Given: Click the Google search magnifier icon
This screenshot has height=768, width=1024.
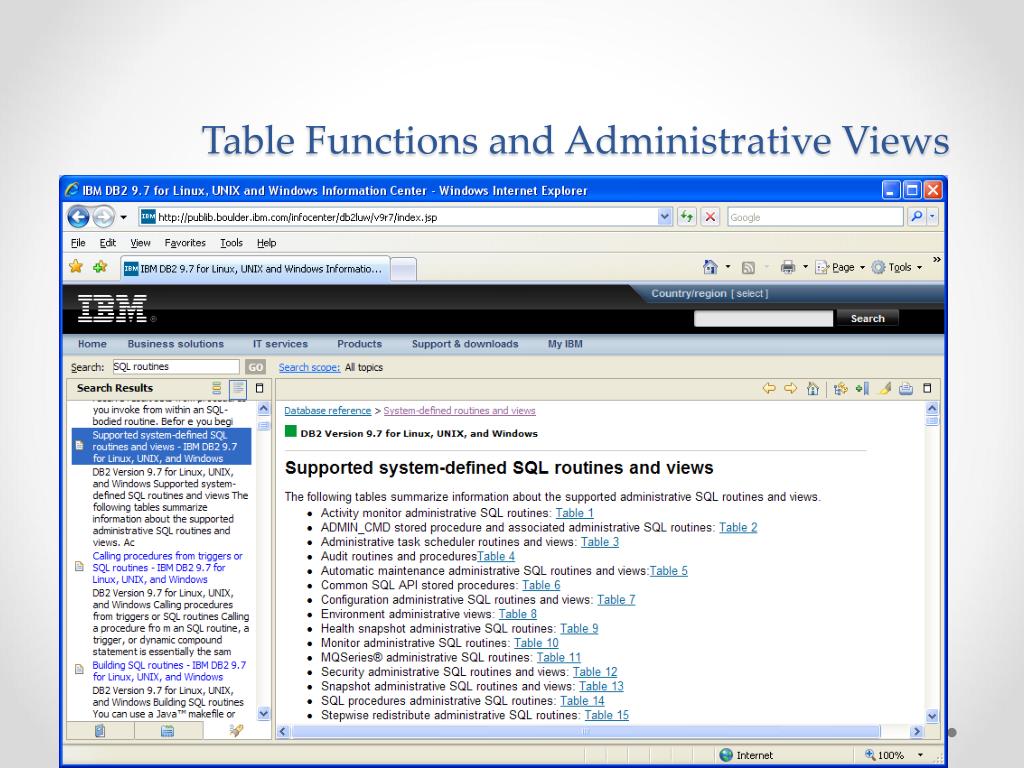Looking at the screenshot, I should coord(917,217).
